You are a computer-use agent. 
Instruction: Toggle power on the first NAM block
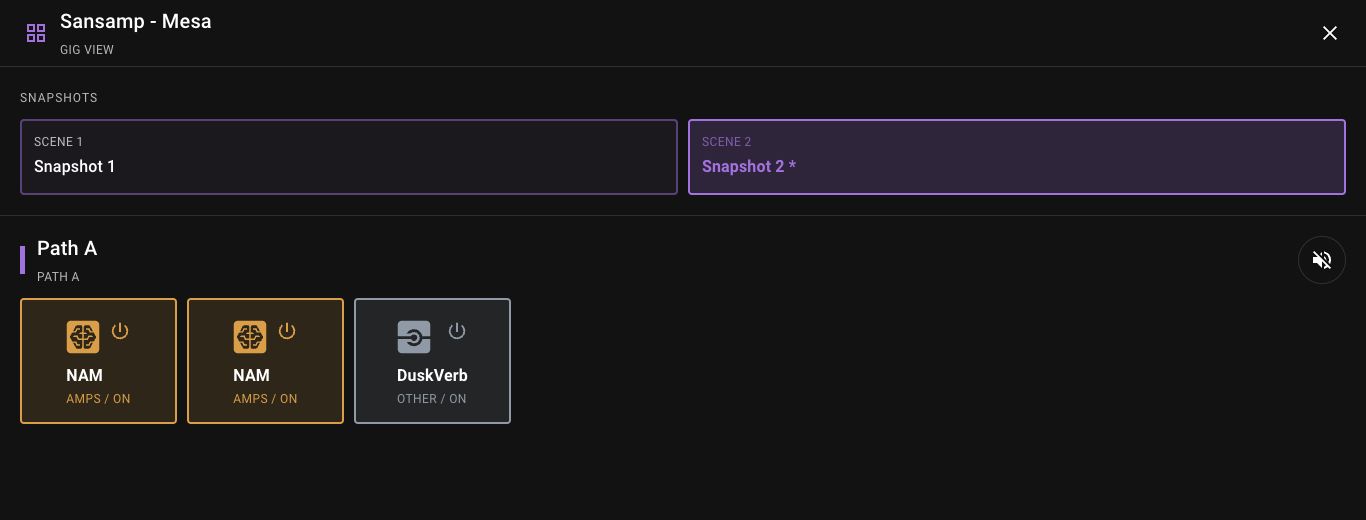click(120, 331)
